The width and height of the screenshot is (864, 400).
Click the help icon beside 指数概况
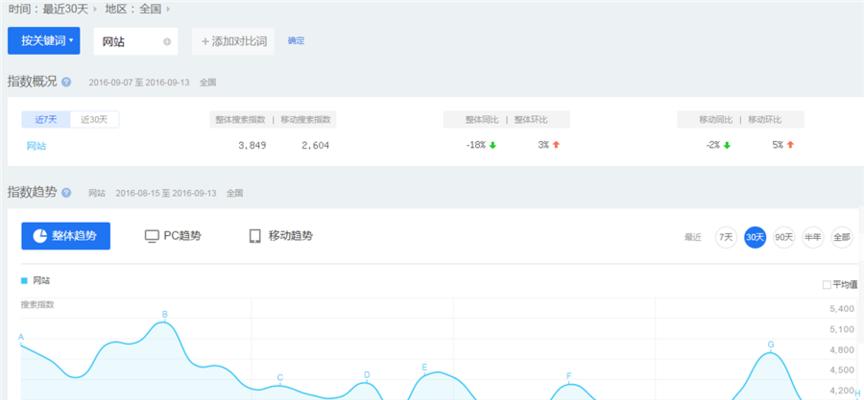(x=66, y=82)
